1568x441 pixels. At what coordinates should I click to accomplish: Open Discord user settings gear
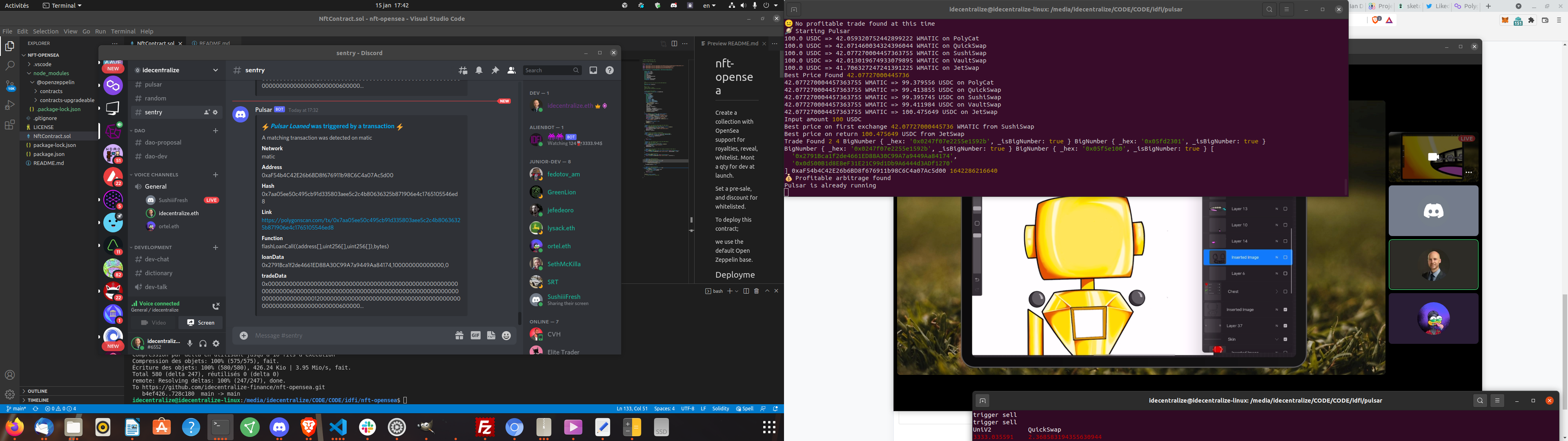point(216,344)
